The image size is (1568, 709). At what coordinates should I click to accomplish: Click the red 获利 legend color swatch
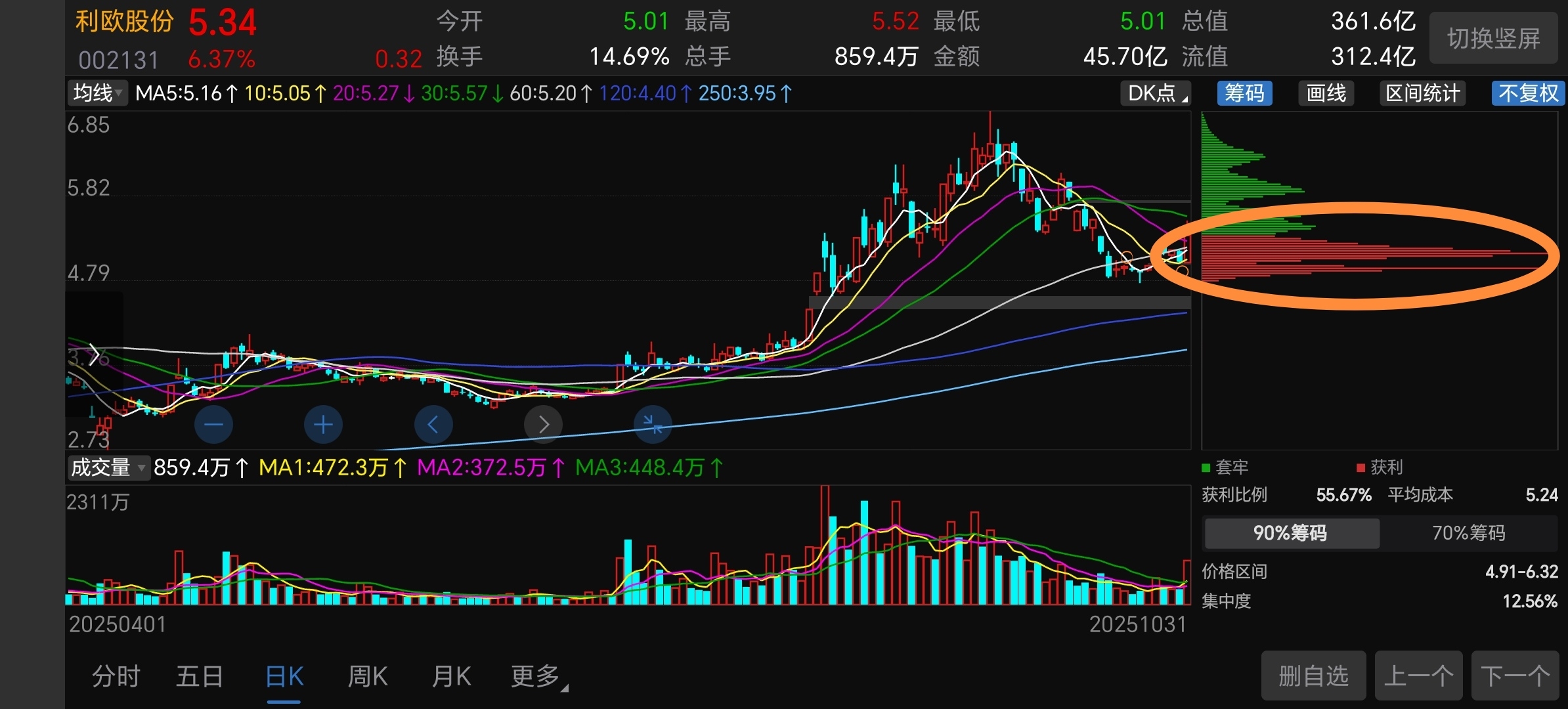click(1361, 468)
